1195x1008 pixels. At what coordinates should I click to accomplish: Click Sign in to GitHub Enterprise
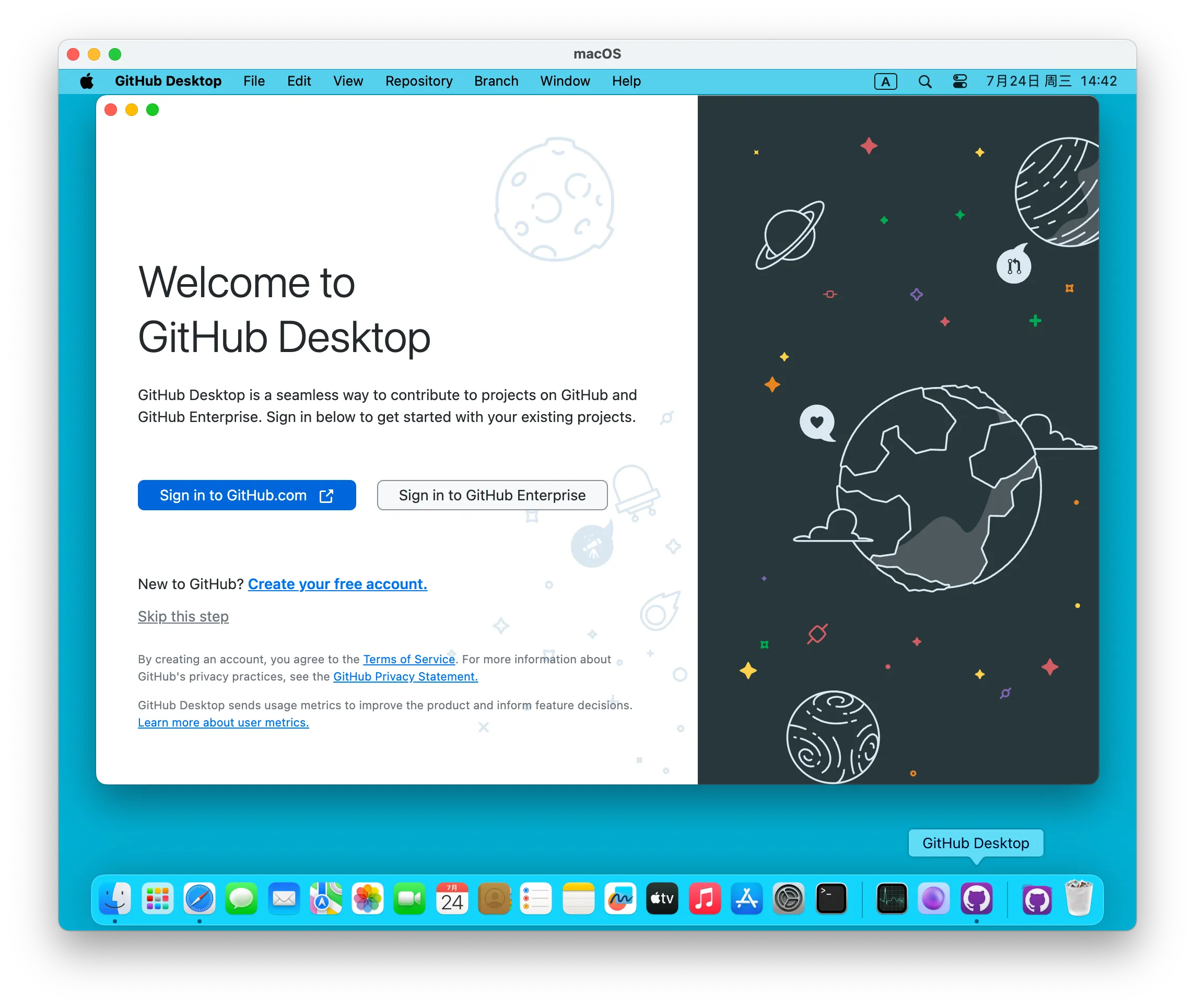(491, 495)
